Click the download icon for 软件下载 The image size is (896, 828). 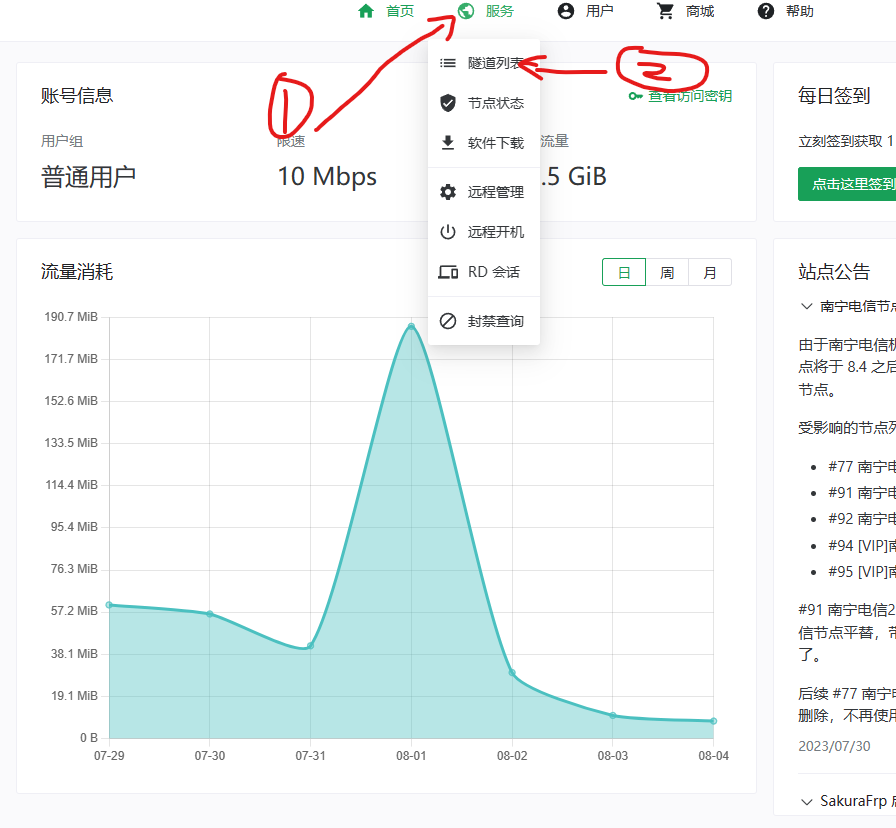[448, 143]
